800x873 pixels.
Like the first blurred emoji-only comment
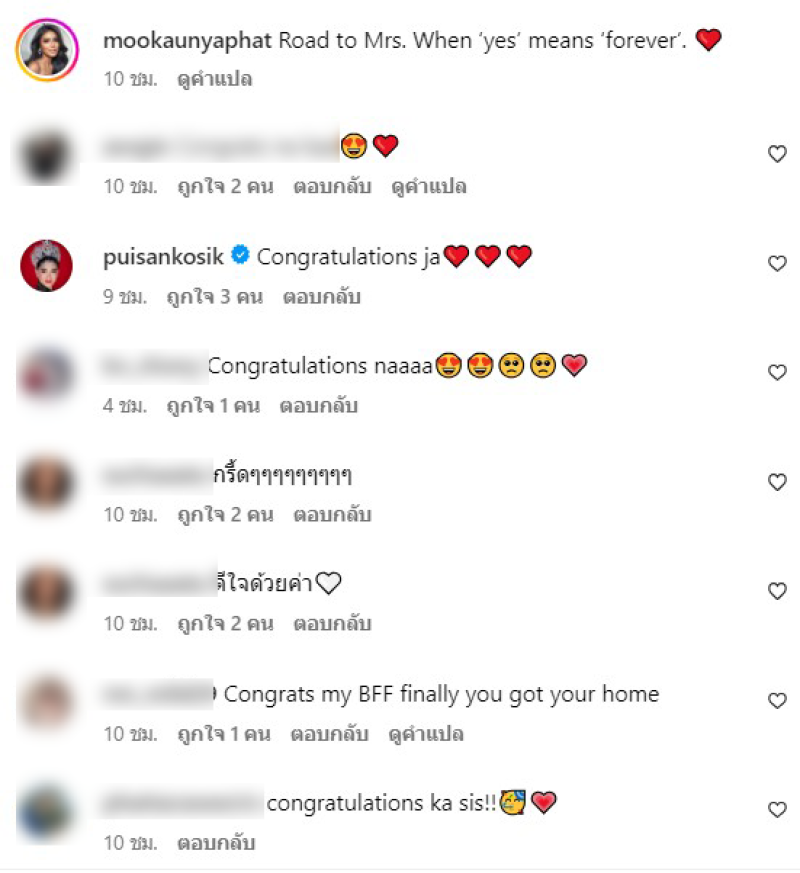pyautogui.click(x=777, y=154)
